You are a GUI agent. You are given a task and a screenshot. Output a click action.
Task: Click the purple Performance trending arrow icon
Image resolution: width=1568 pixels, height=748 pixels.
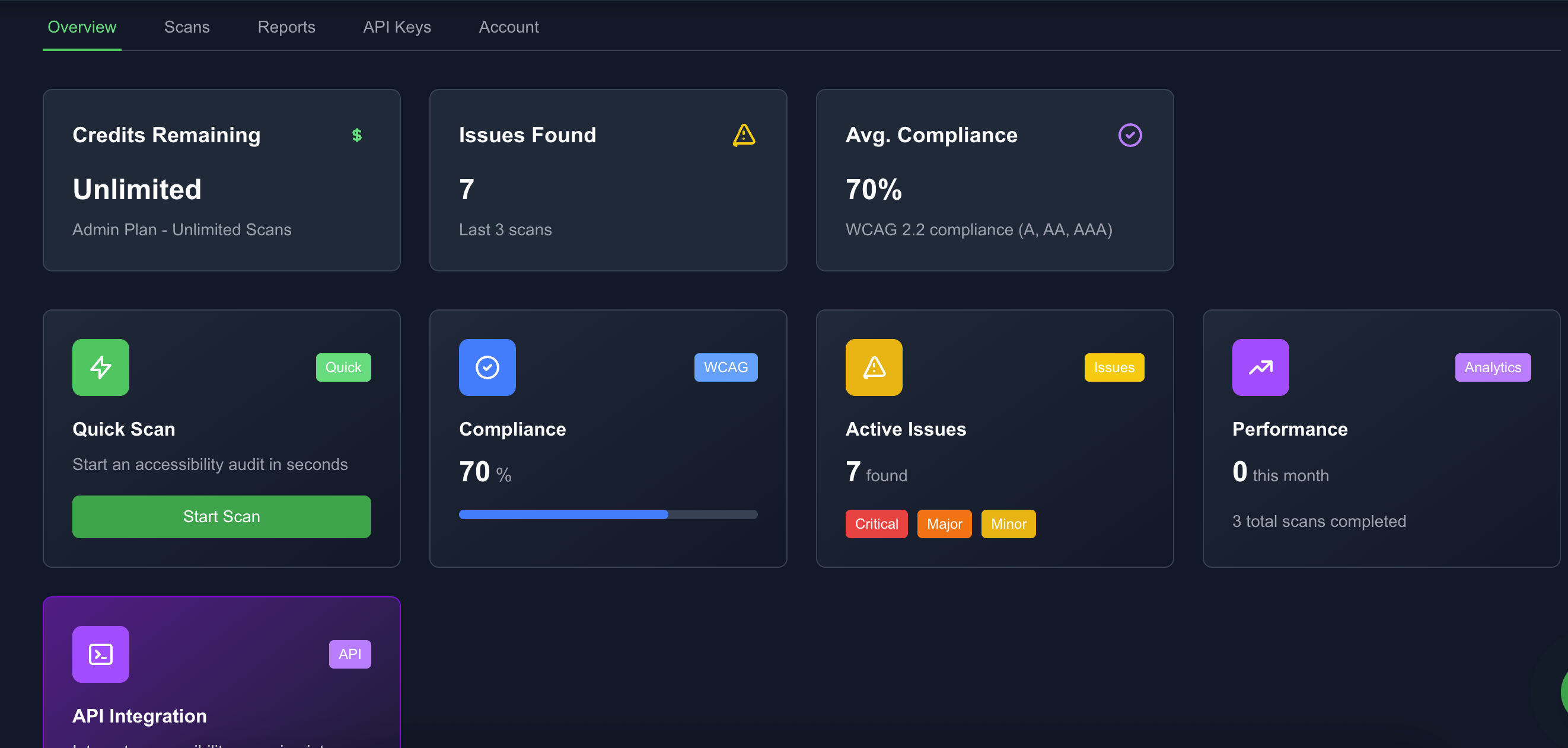1260,367
